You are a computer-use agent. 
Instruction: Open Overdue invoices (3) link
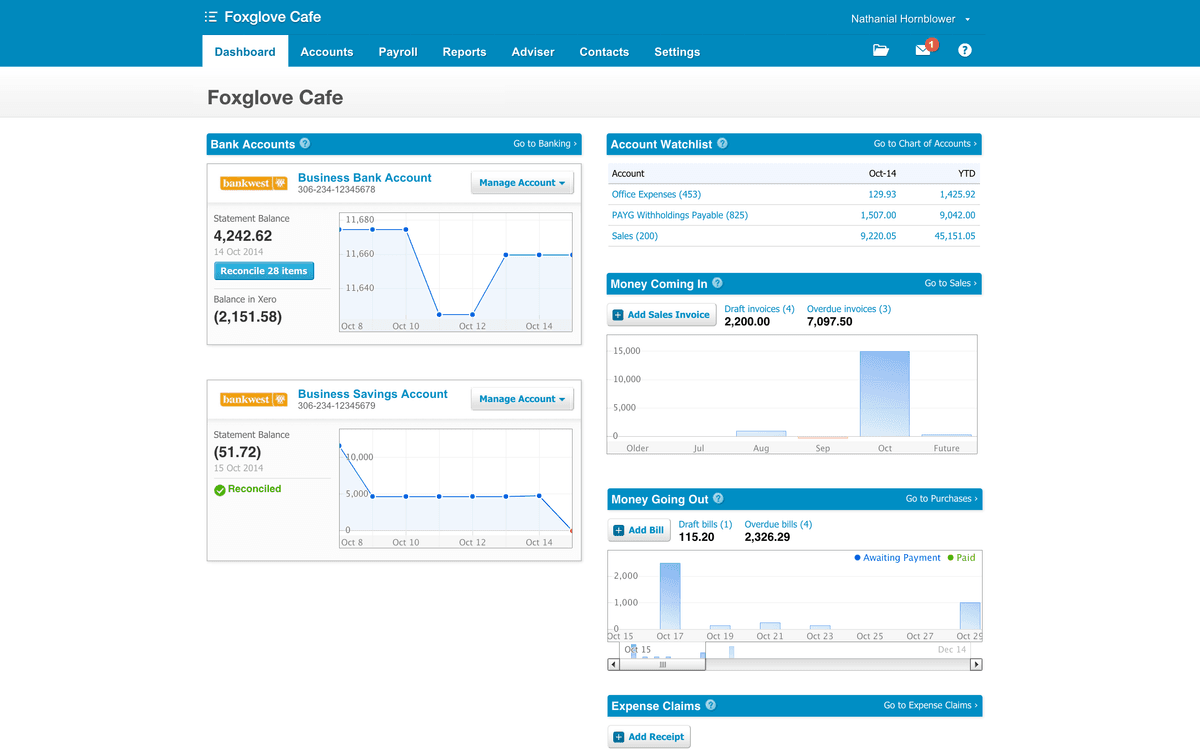point(848,309)
